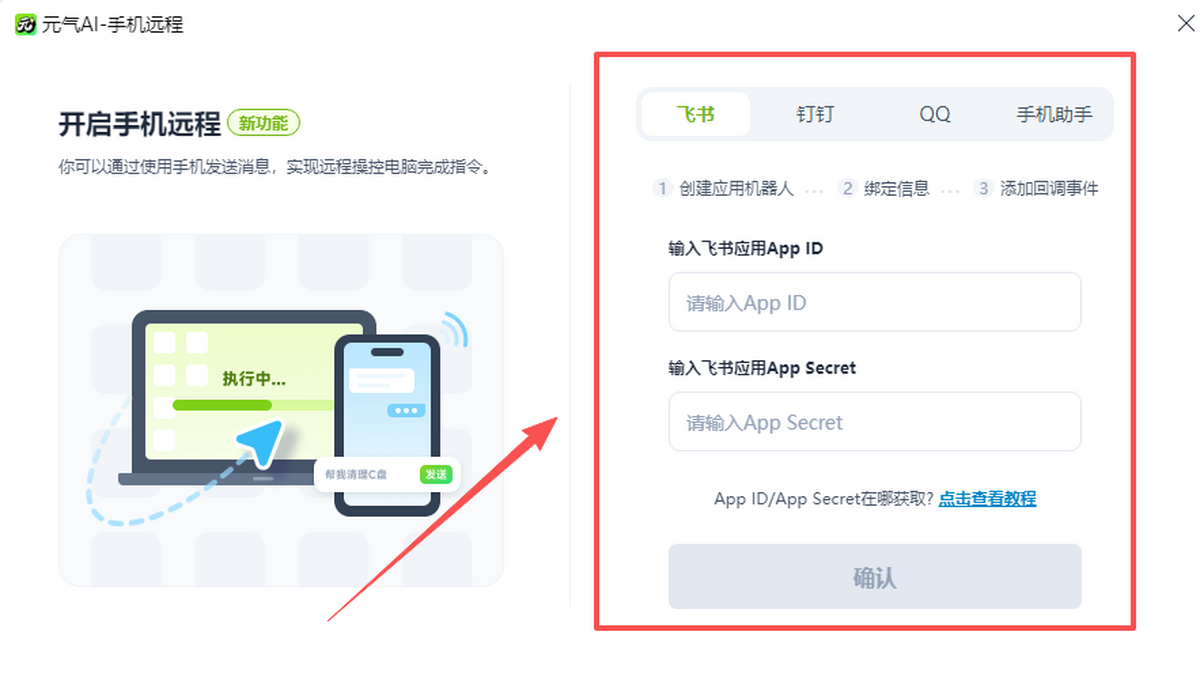Open the 手机助手 tab

click(1054, 114)
